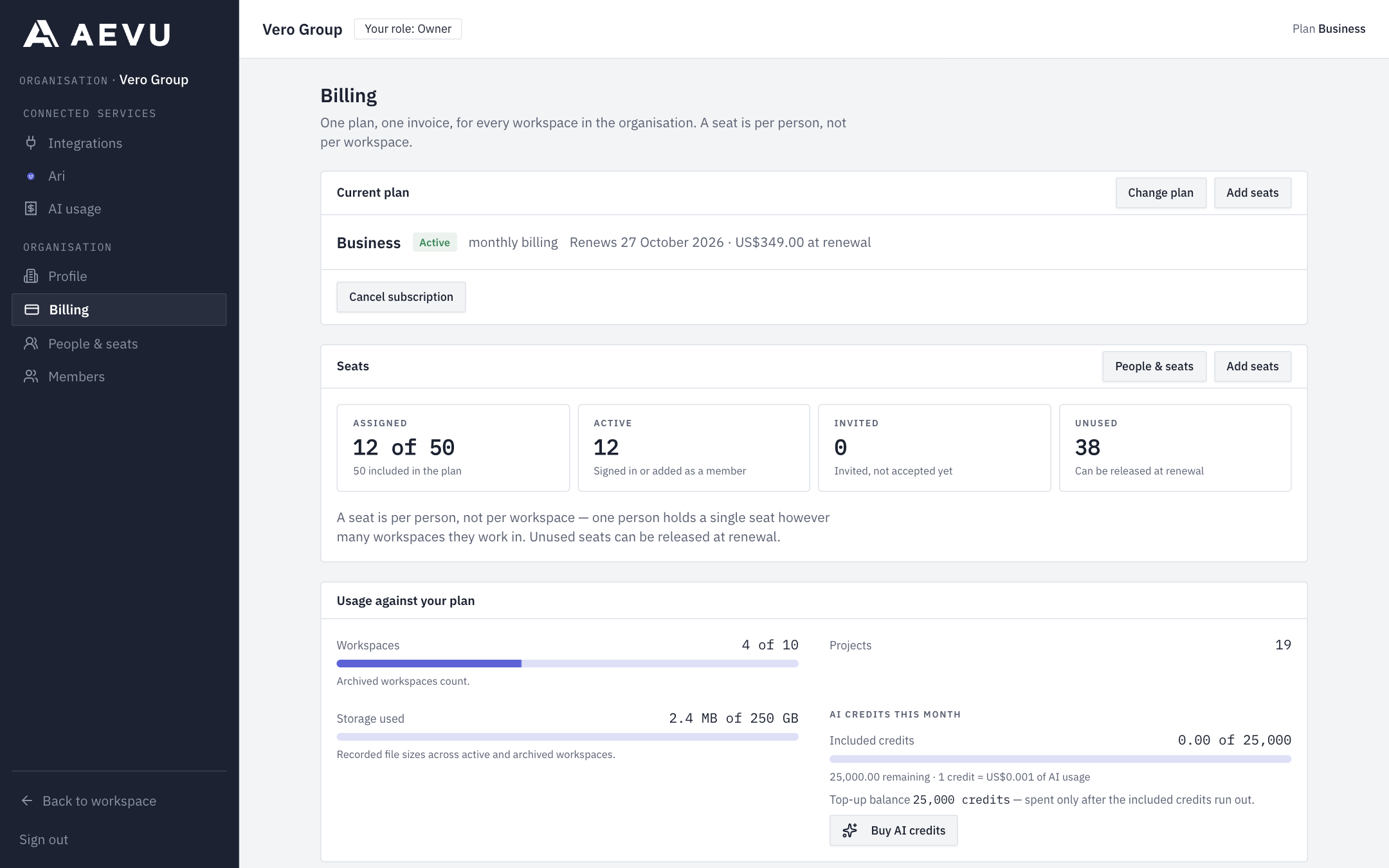Click the sparkle icon on Buy AI credits

850,830
